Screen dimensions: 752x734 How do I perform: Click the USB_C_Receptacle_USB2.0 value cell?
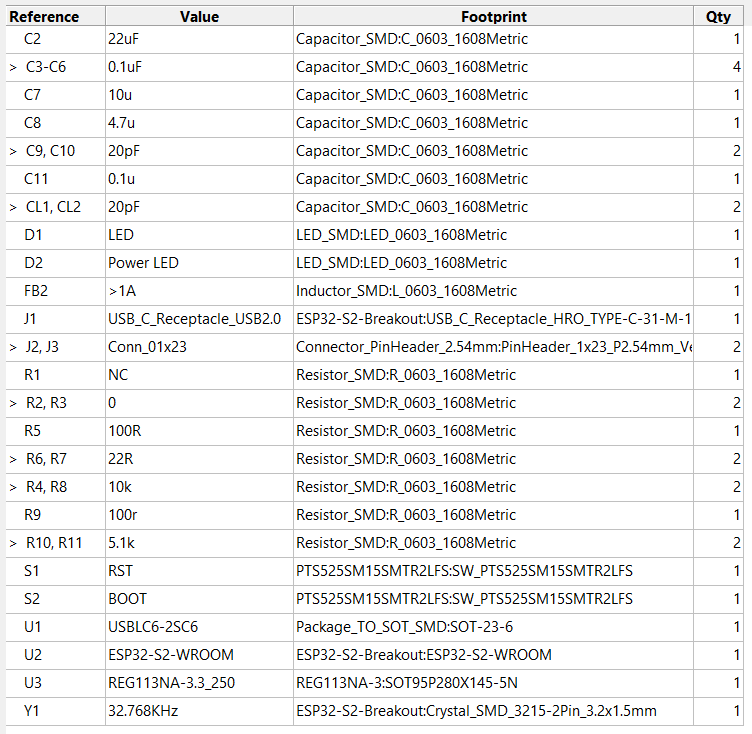[195, 319]
